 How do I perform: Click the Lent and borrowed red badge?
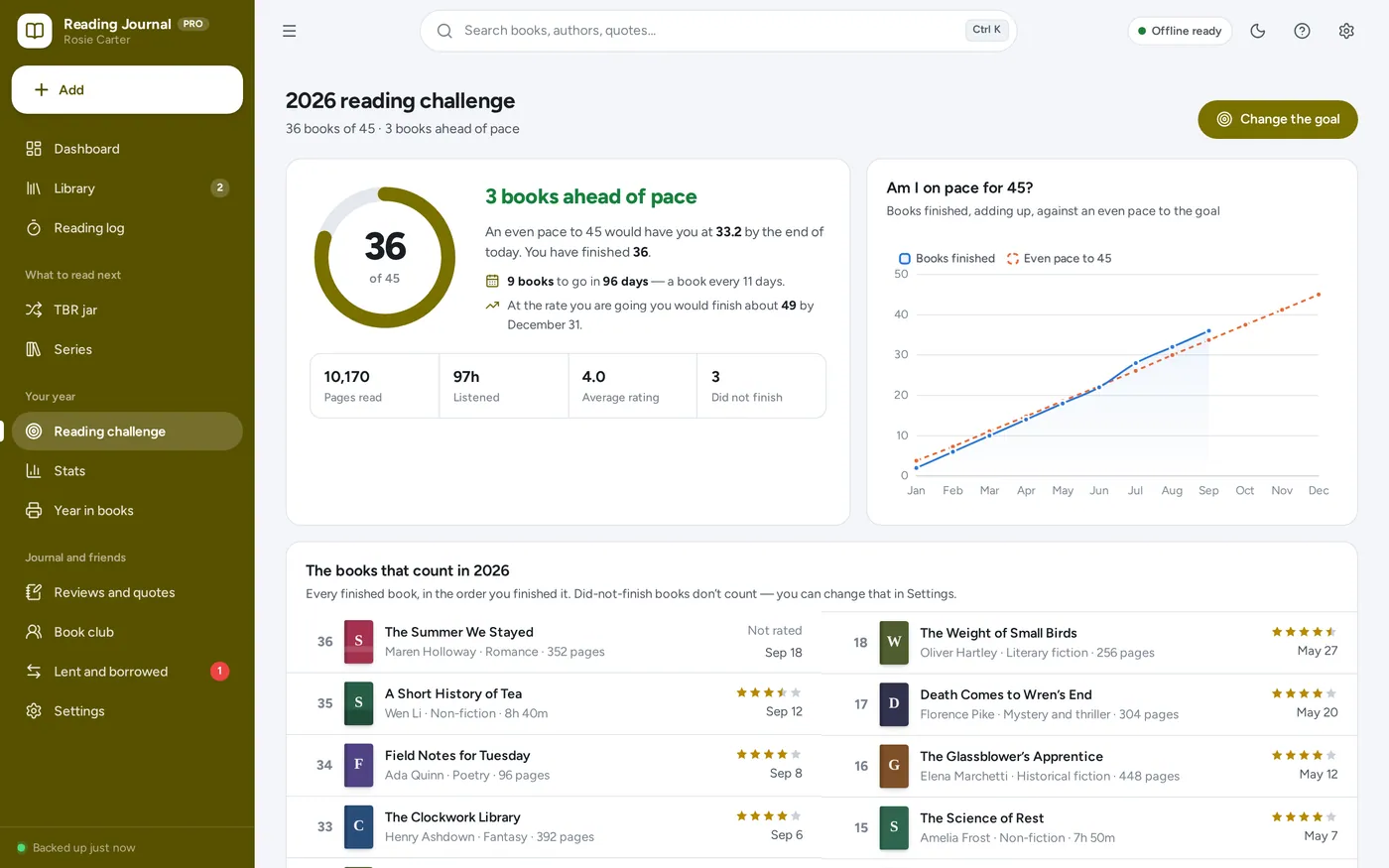coord(220,672)
